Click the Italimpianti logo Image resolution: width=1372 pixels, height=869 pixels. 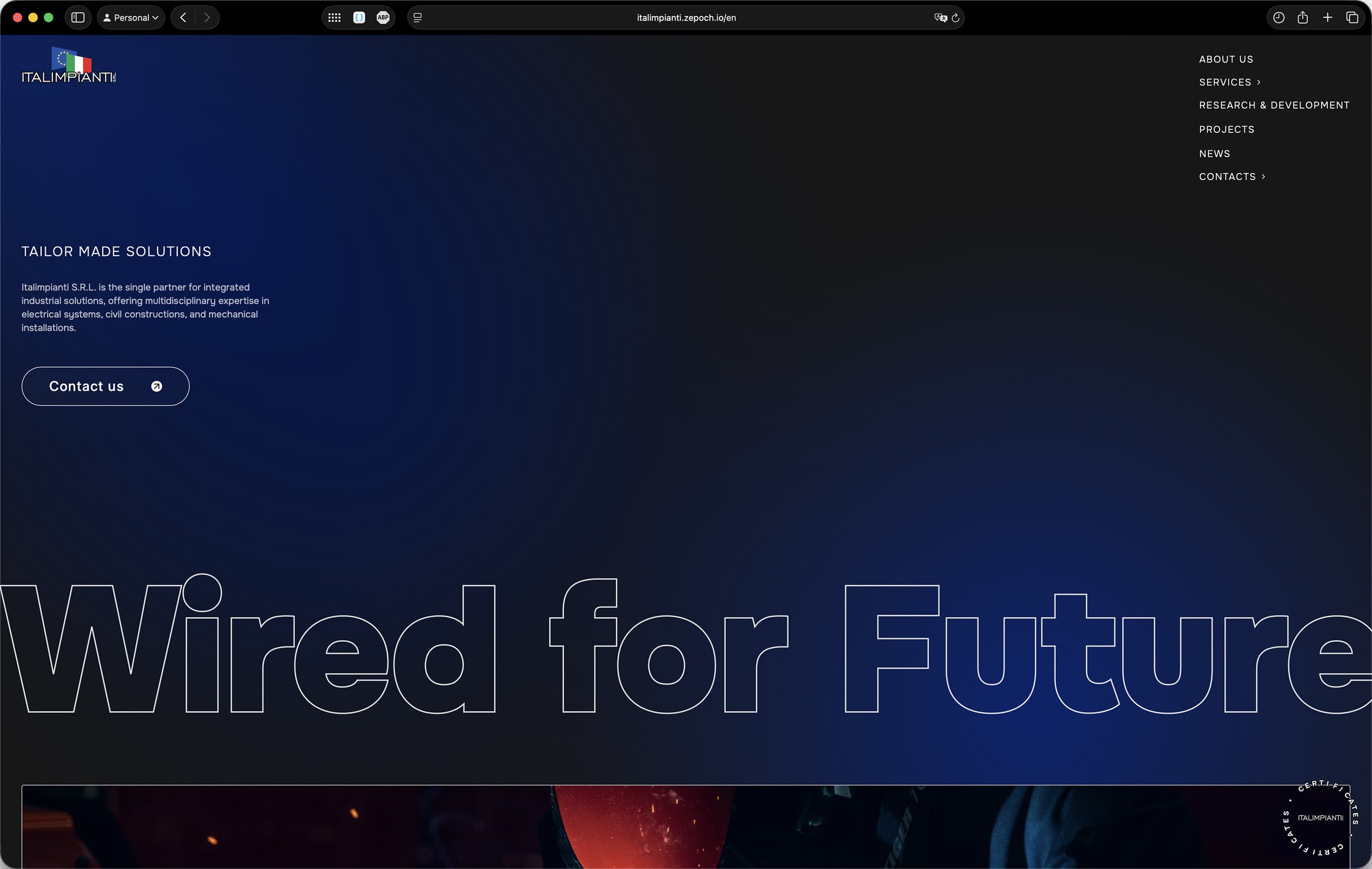click(69, 65)
